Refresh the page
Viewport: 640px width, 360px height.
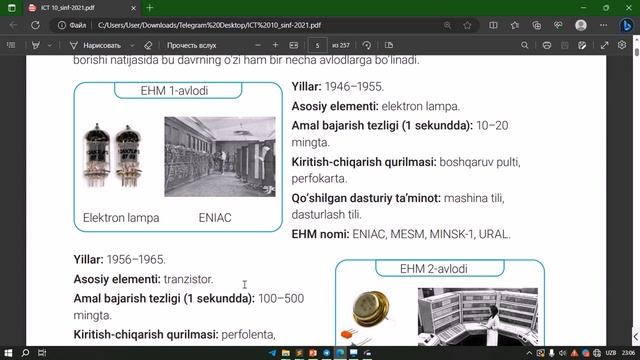click(36, 25)
